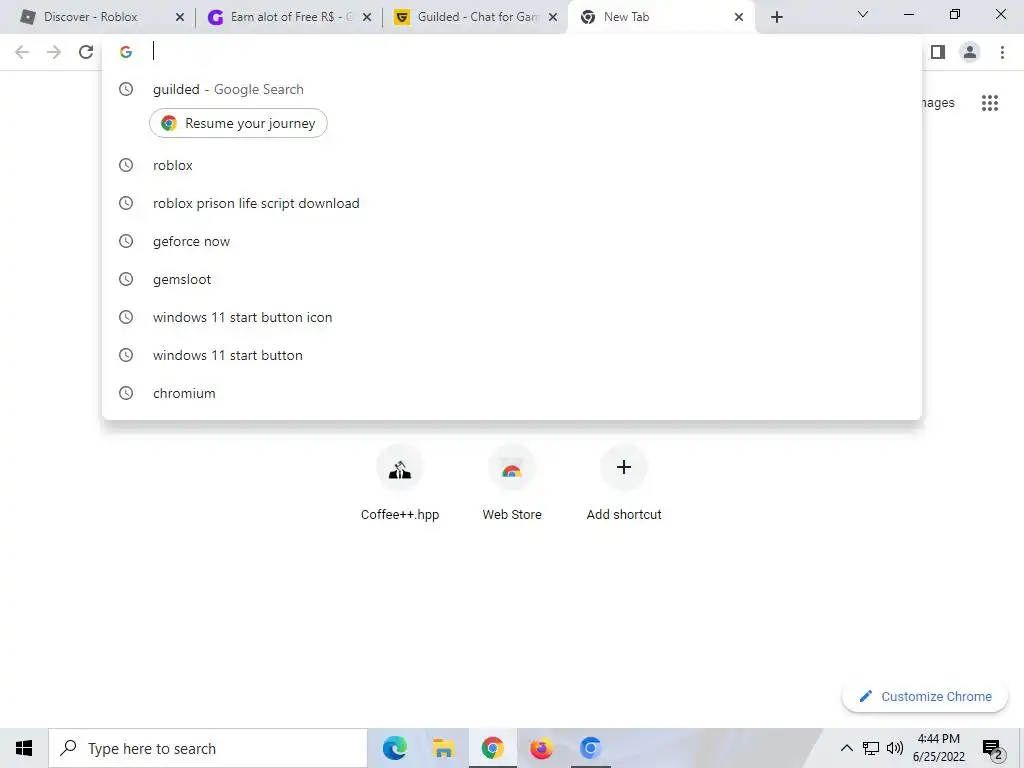The width and height of the screenshot is (1024, 768).
Task: Switch to Earn alot of Free R$ tab
Action: (x=291, y=17)
